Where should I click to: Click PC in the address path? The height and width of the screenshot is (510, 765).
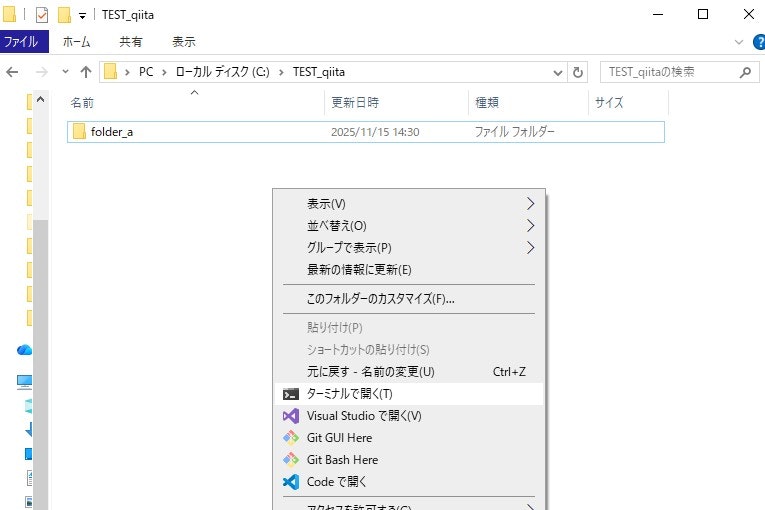[x=146, y=72]
